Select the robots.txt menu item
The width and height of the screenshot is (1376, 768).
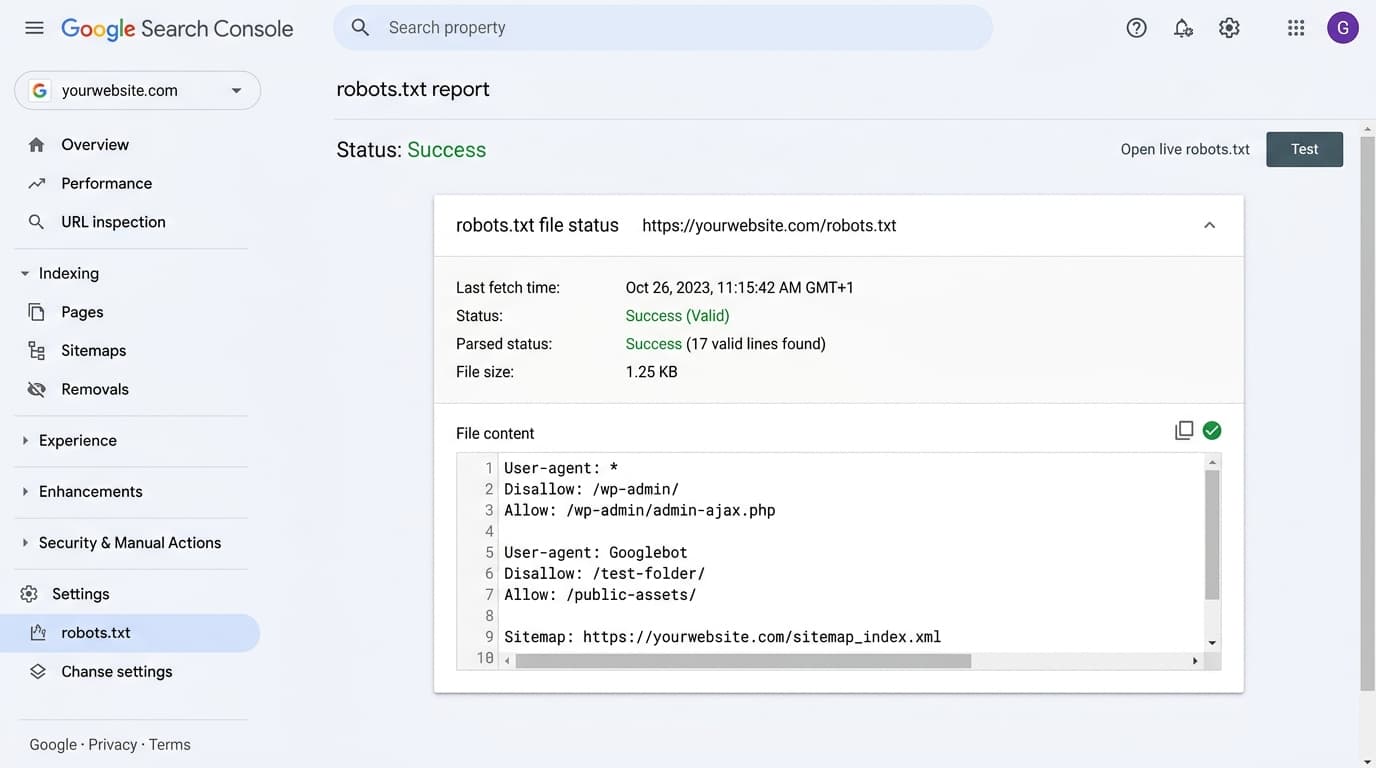coord(130,633)
